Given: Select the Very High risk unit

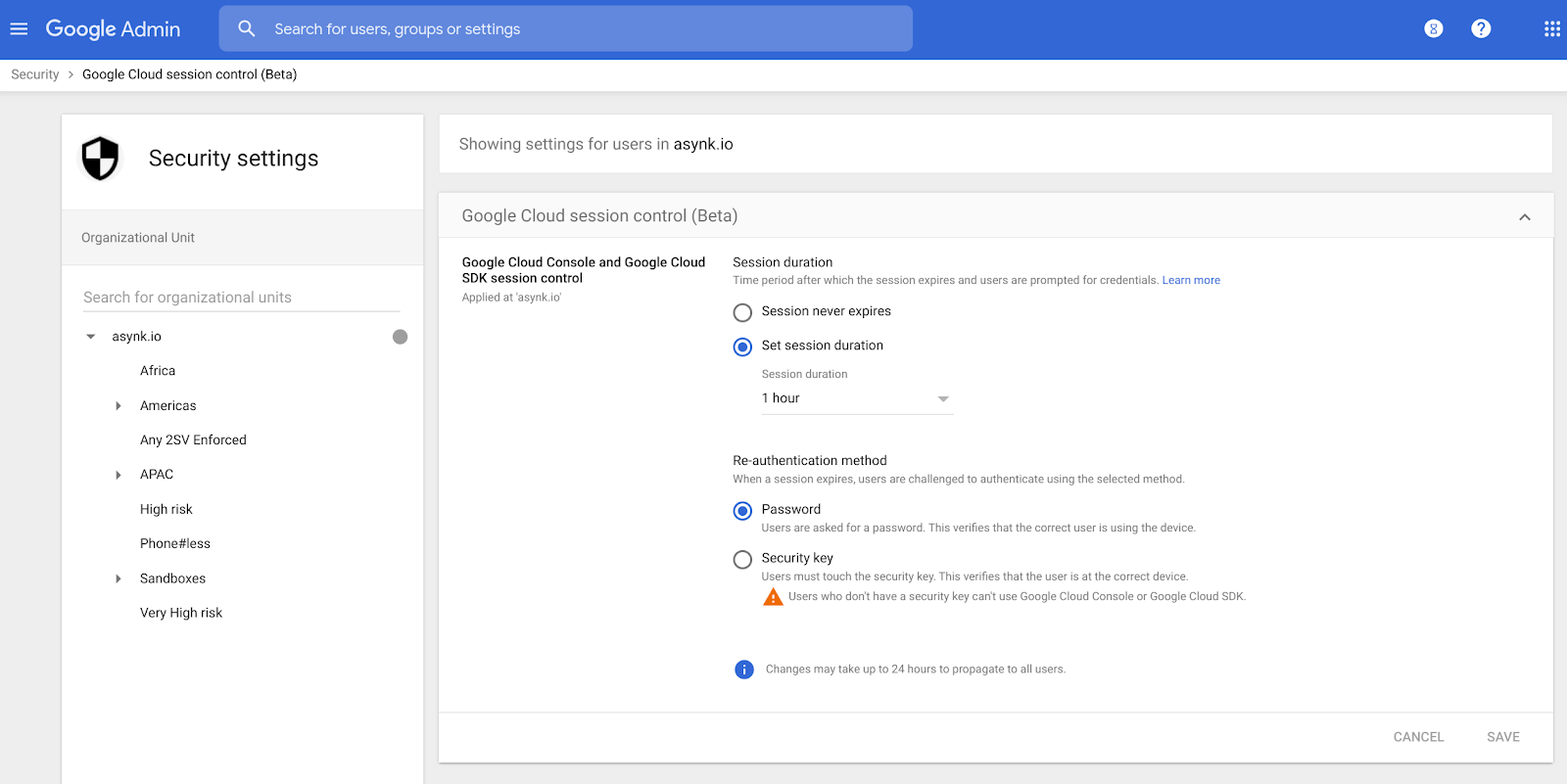Looking at the screenshot, I should [181, 614].
